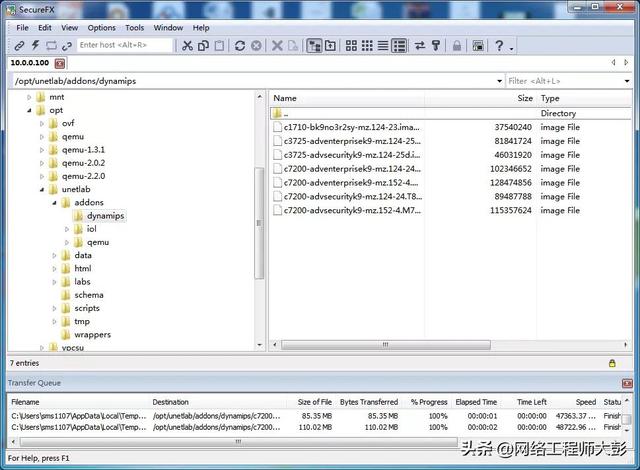640x470 pixels.
Task: Select file c7200-advsecurityk9-mz.152-4.M7 image
Action: 352,211
